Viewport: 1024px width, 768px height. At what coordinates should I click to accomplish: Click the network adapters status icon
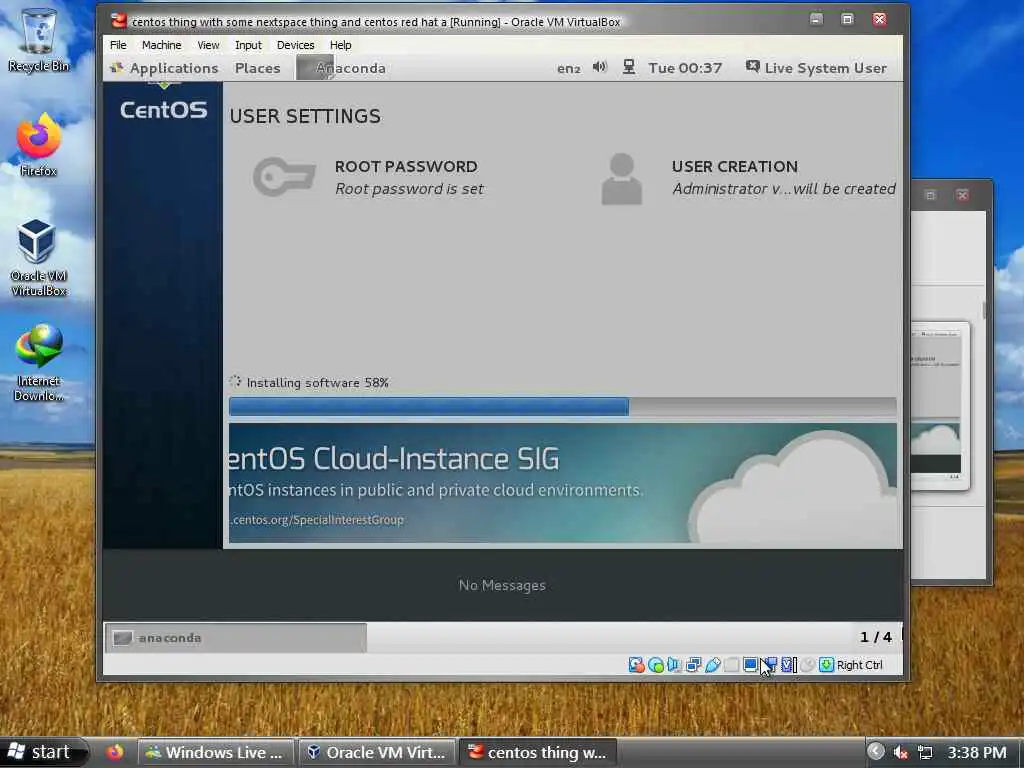click(x=694, y=665)
